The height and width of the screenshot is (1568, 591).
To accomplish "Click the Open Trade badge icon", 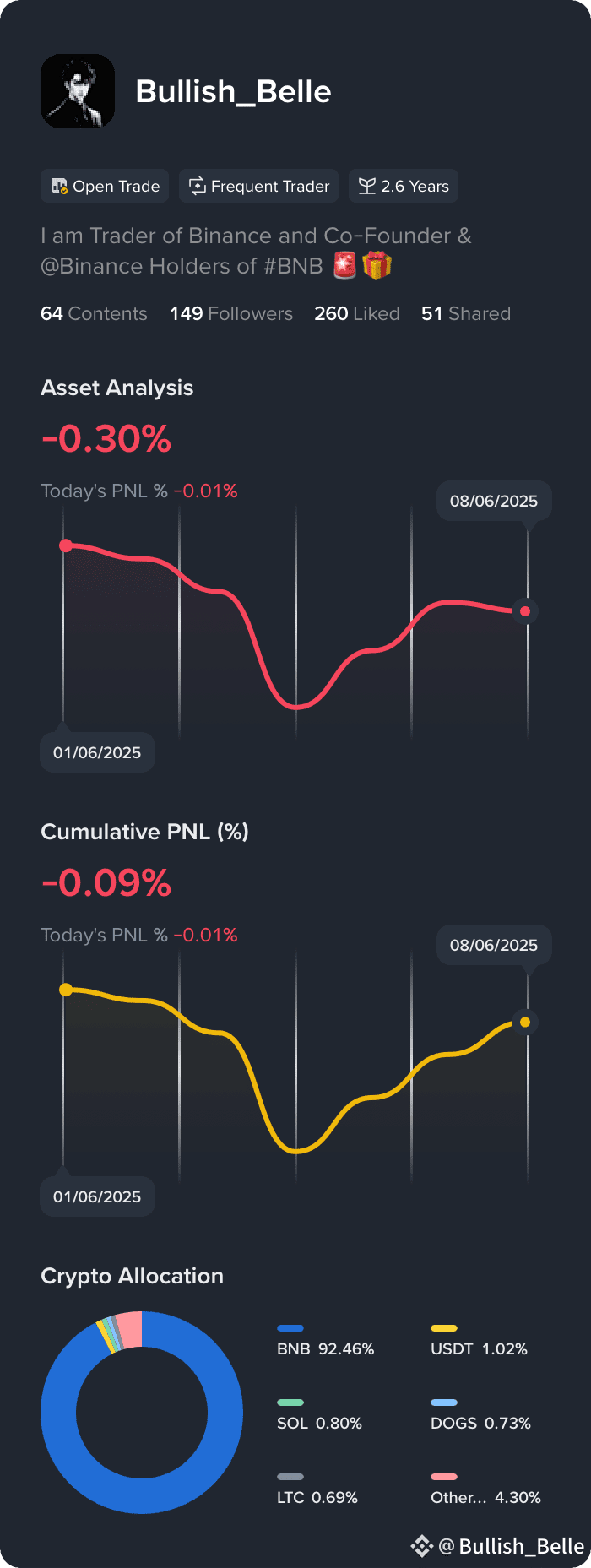I will pyautogui.click(x=59, y=186).
